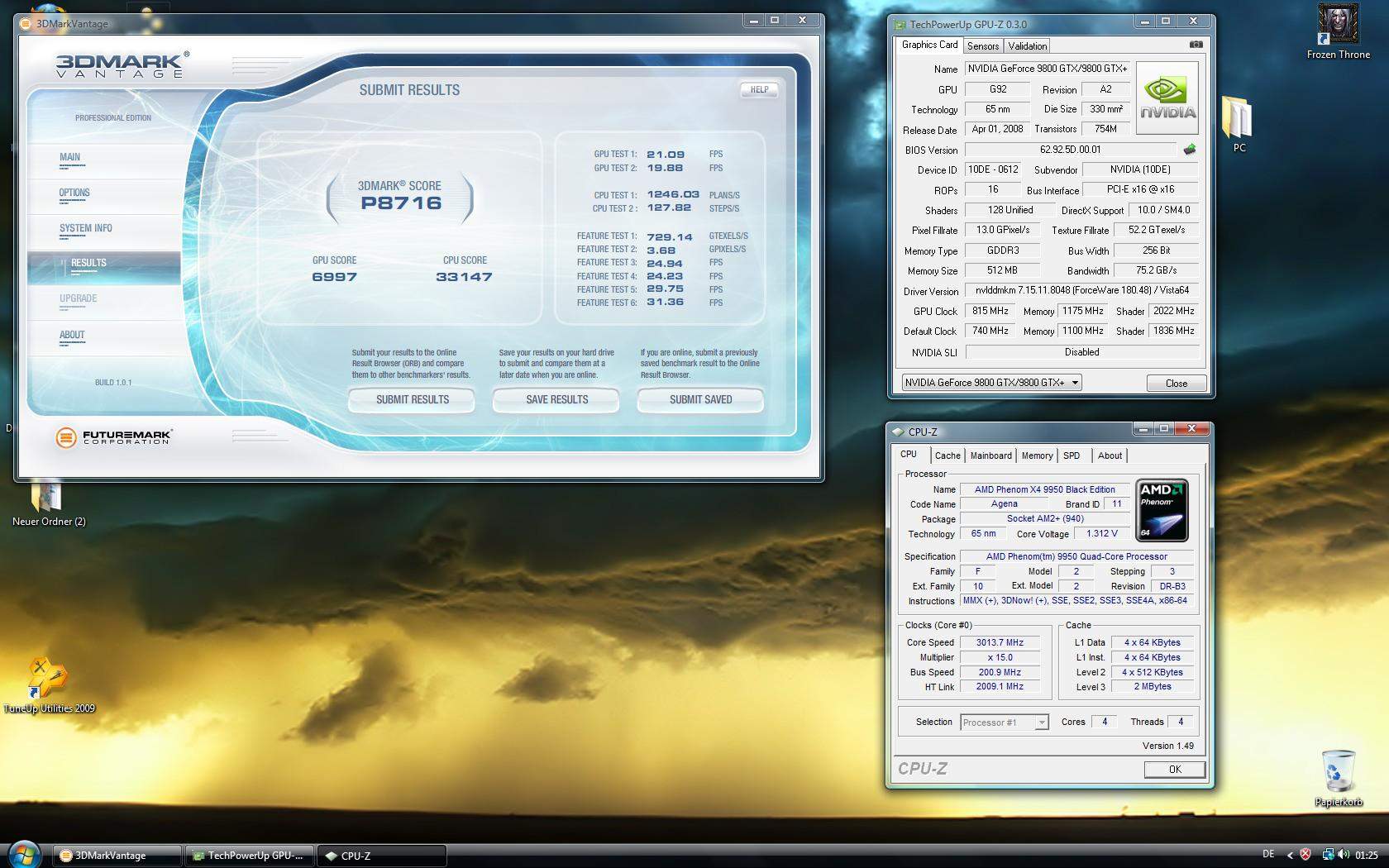Open the Windows Start orb

(x=23, y=855)
